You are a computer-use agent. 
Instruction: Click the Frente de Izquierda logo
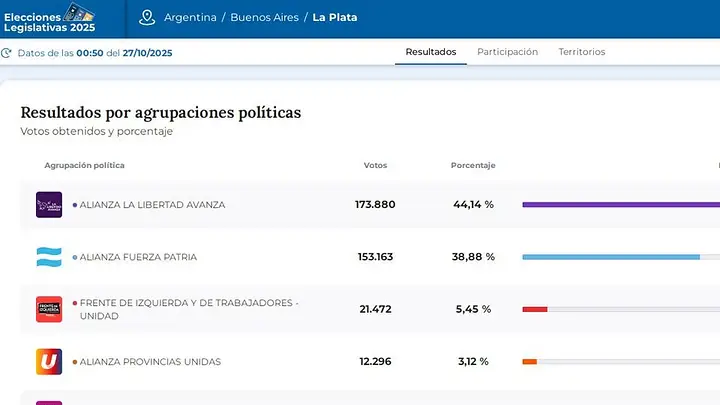tap(49, 309)
